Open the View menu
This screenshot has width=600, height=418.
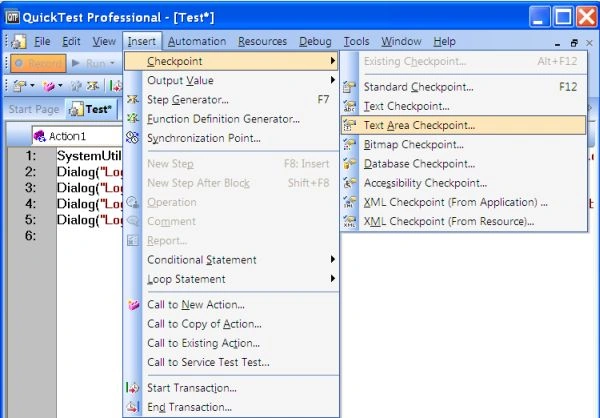pyautogui.click(x=104, y=41)
